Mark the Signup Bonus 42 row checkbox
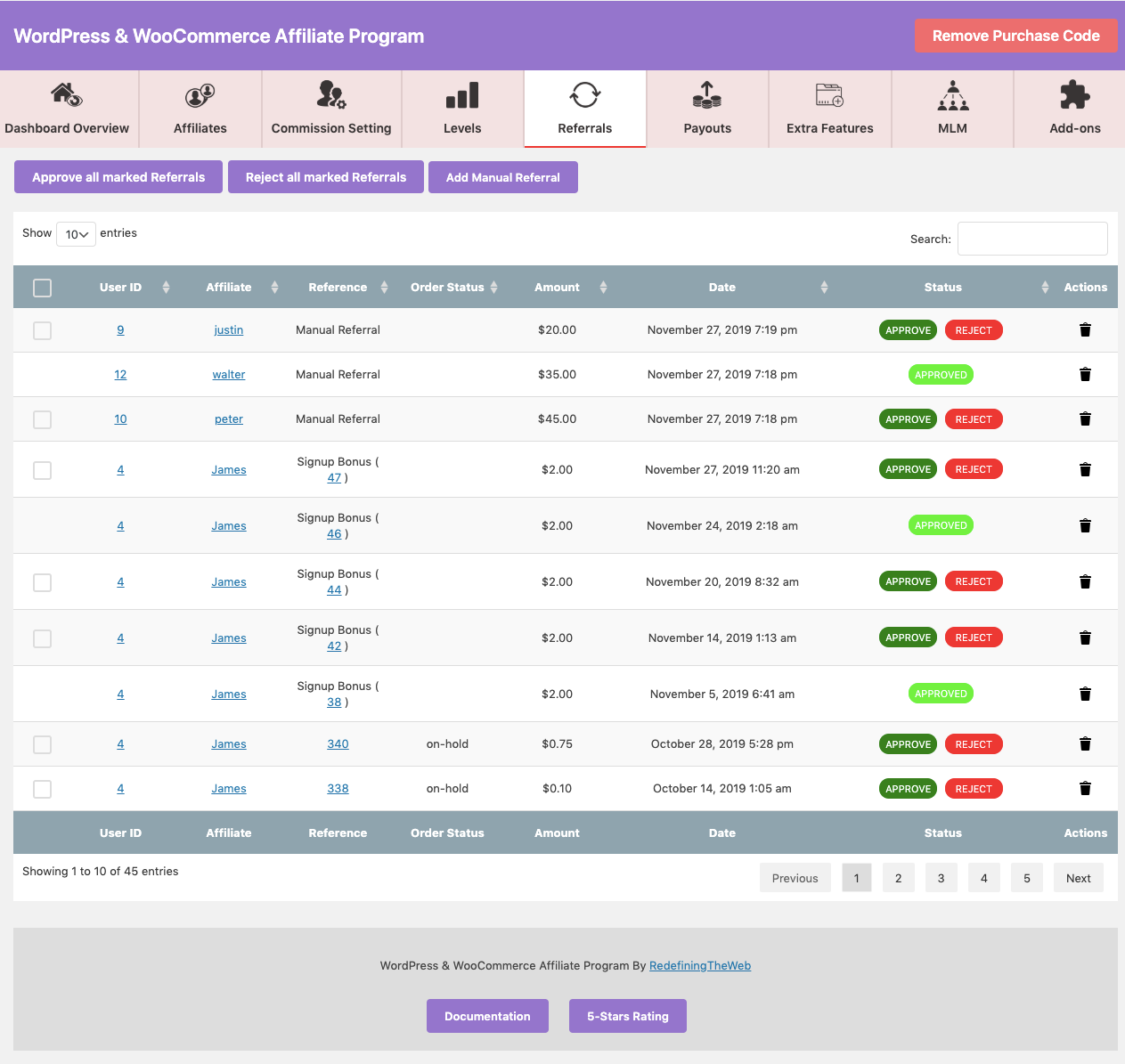Viewport: 1125px width, 1064px height. click(42, 638)
